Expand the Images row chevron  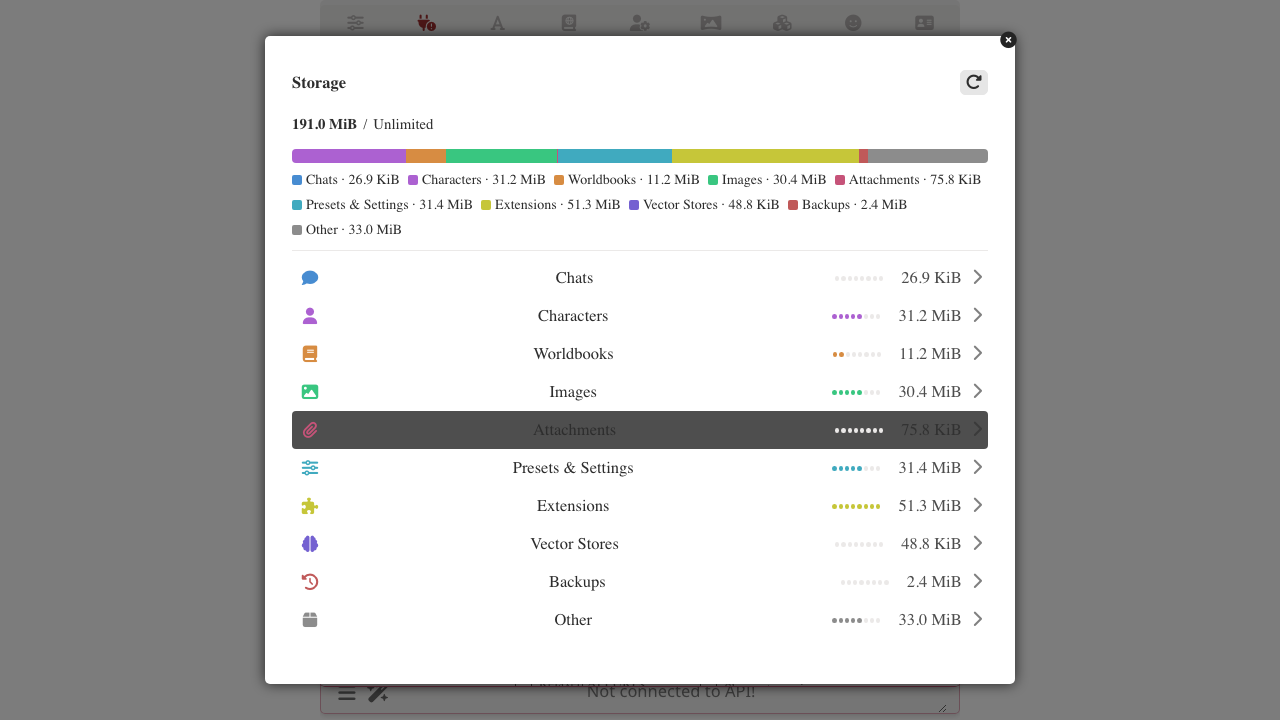978,391
